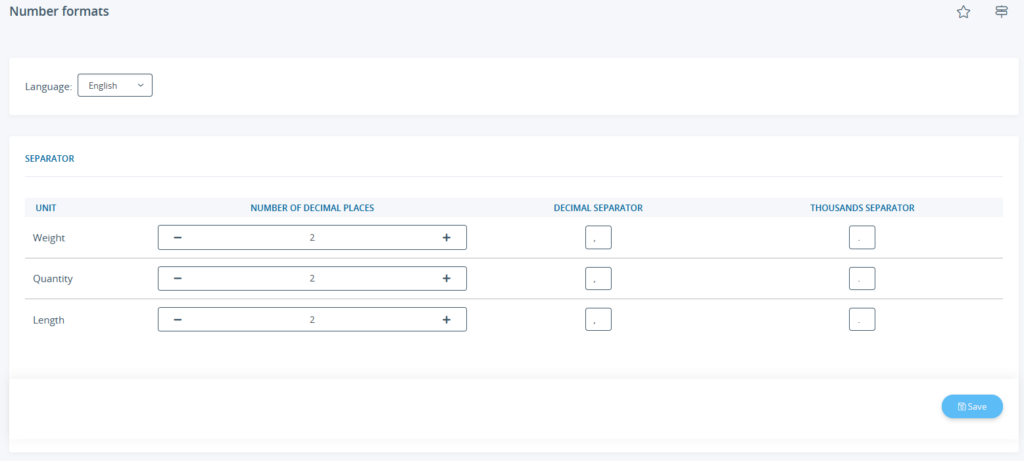Mark page as favorite with star icon

click(x=963, y=12)
